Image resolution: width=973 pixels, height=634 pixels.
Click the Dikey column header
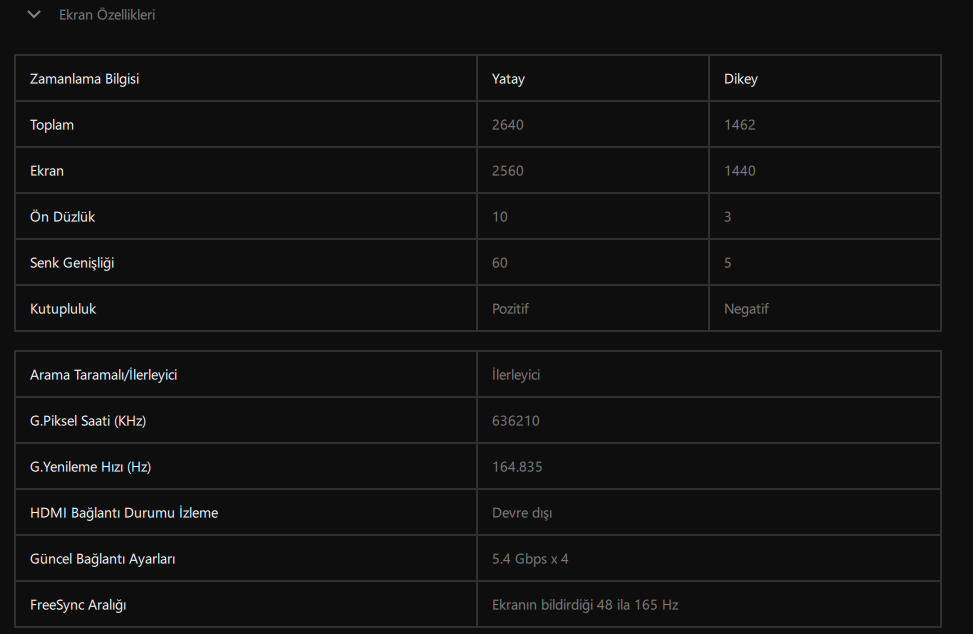click(740, 79)
